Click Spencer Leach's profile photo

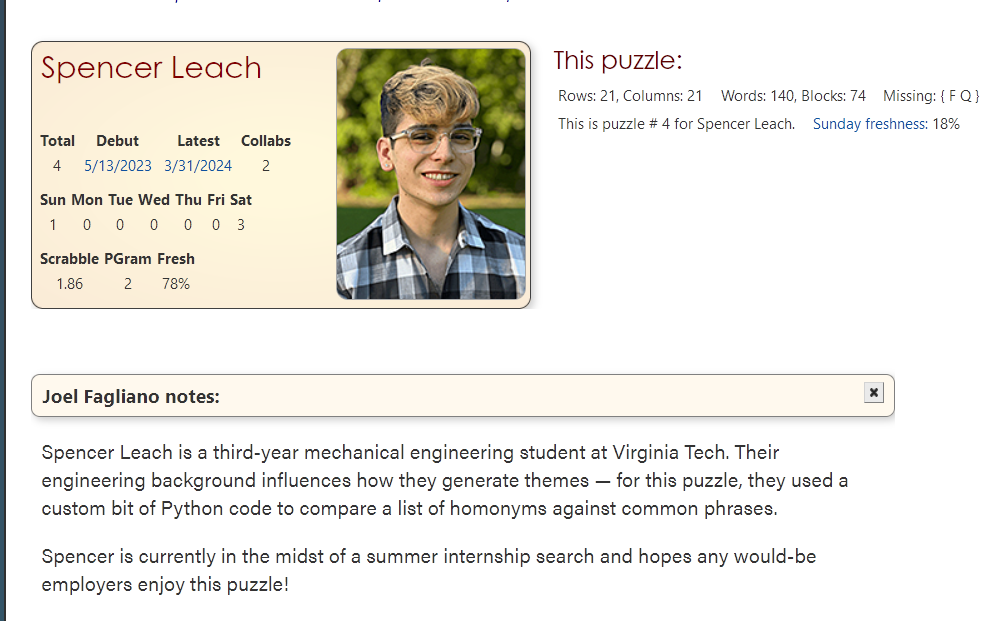(431, 174)
